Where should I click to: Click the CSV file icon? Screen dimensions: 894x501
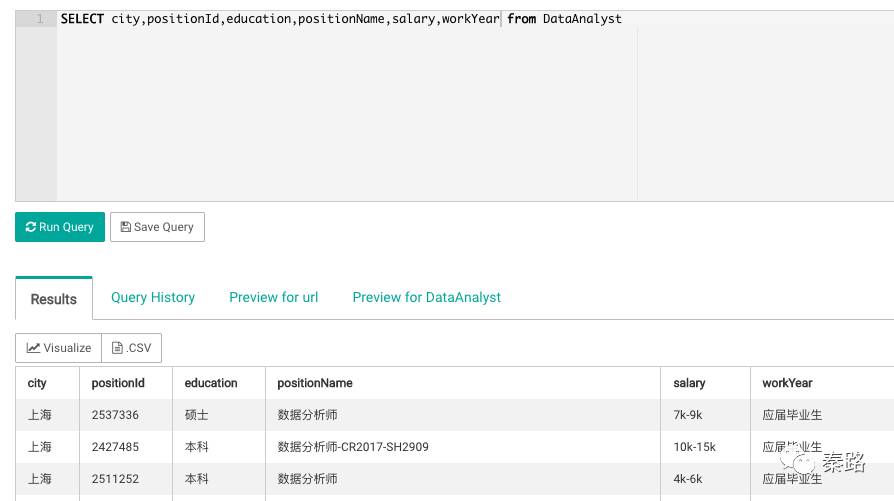click(x=117, y=348)
